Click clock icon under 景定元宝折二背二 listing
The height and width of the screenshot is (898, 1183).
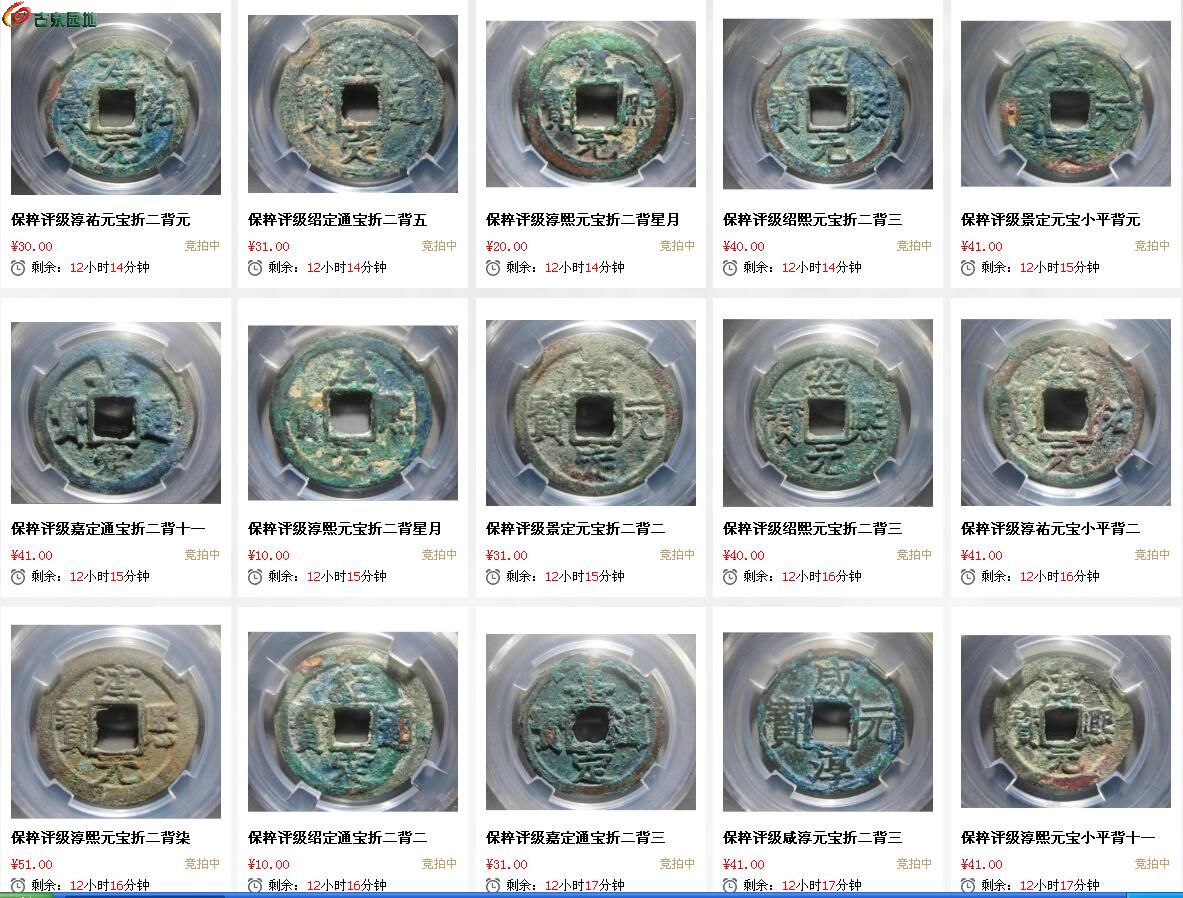493,577
